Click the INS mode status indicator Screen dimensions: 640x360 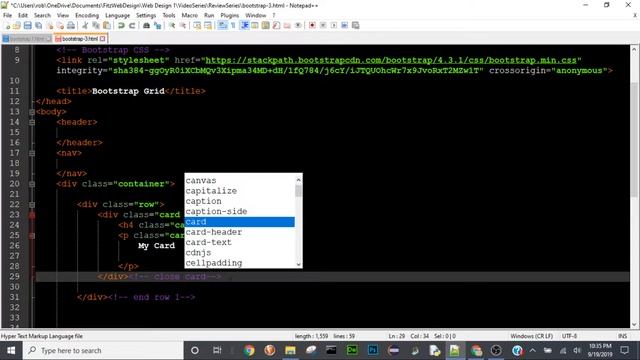622,336
